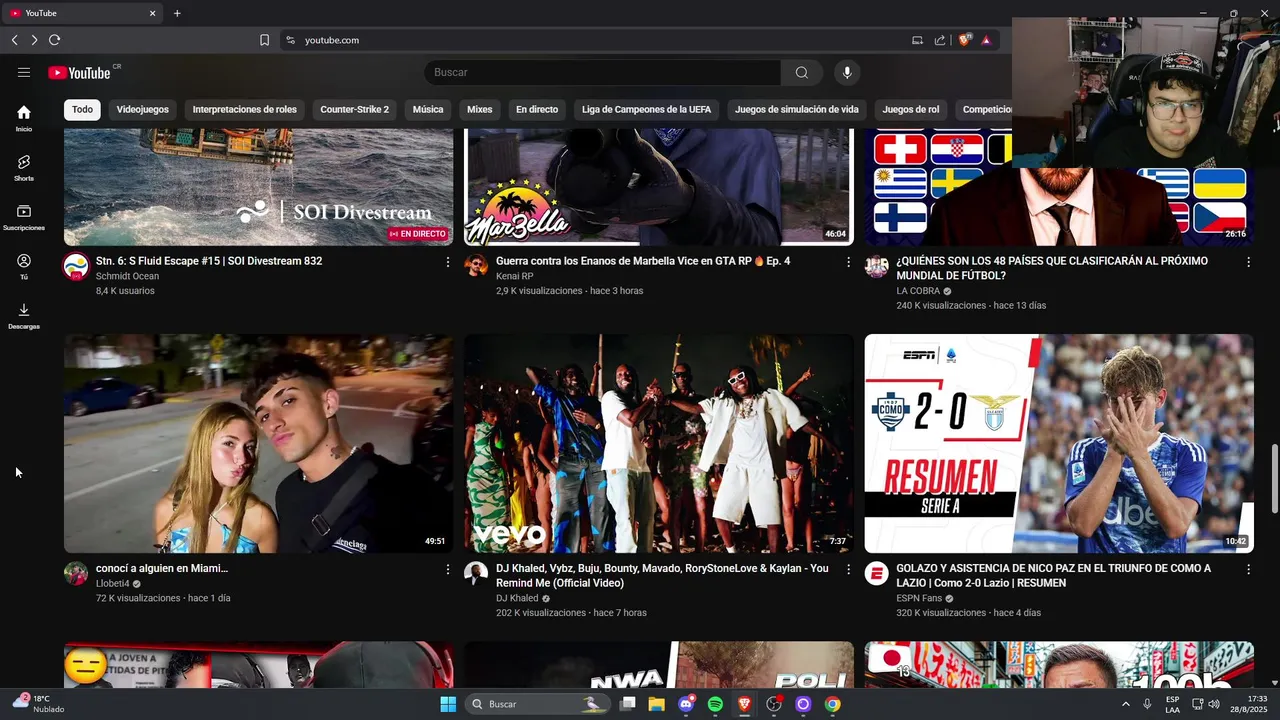Open video title Stn. 6: S Fluid Escape #15
Image resolution: width=1280 pixels, height=720 pixels.
209,261
